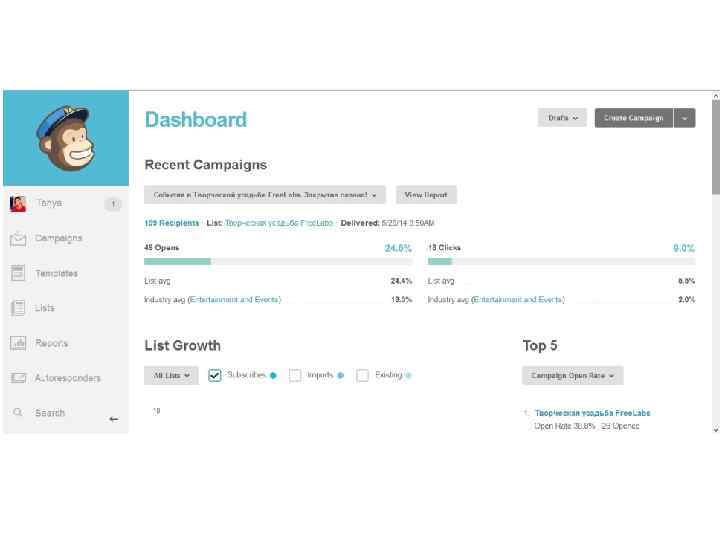720x540 pixels.
Task: Click the 24.4% list avg value
Action: 401,281
